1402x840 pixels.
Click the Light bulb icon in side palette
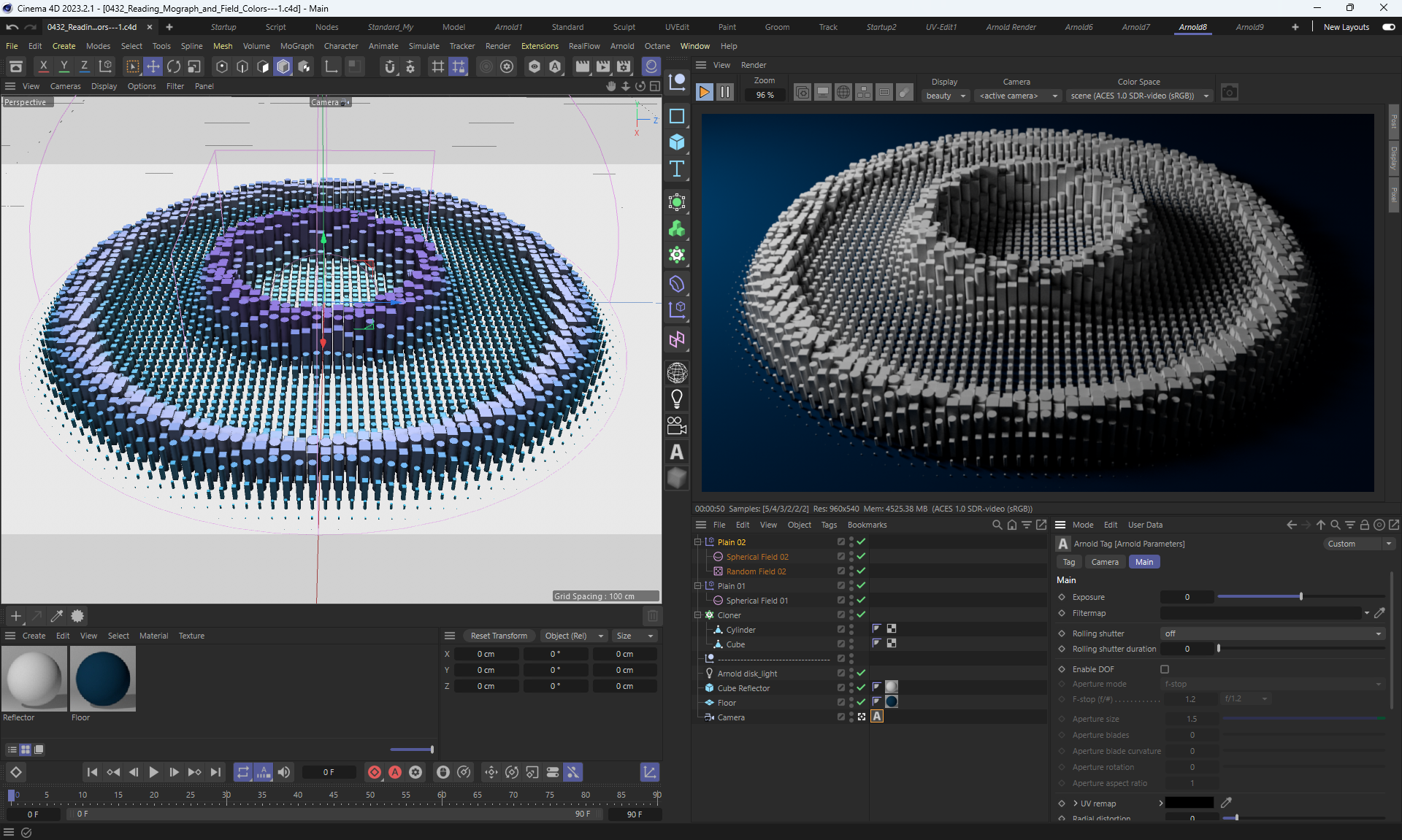(677, 399)
